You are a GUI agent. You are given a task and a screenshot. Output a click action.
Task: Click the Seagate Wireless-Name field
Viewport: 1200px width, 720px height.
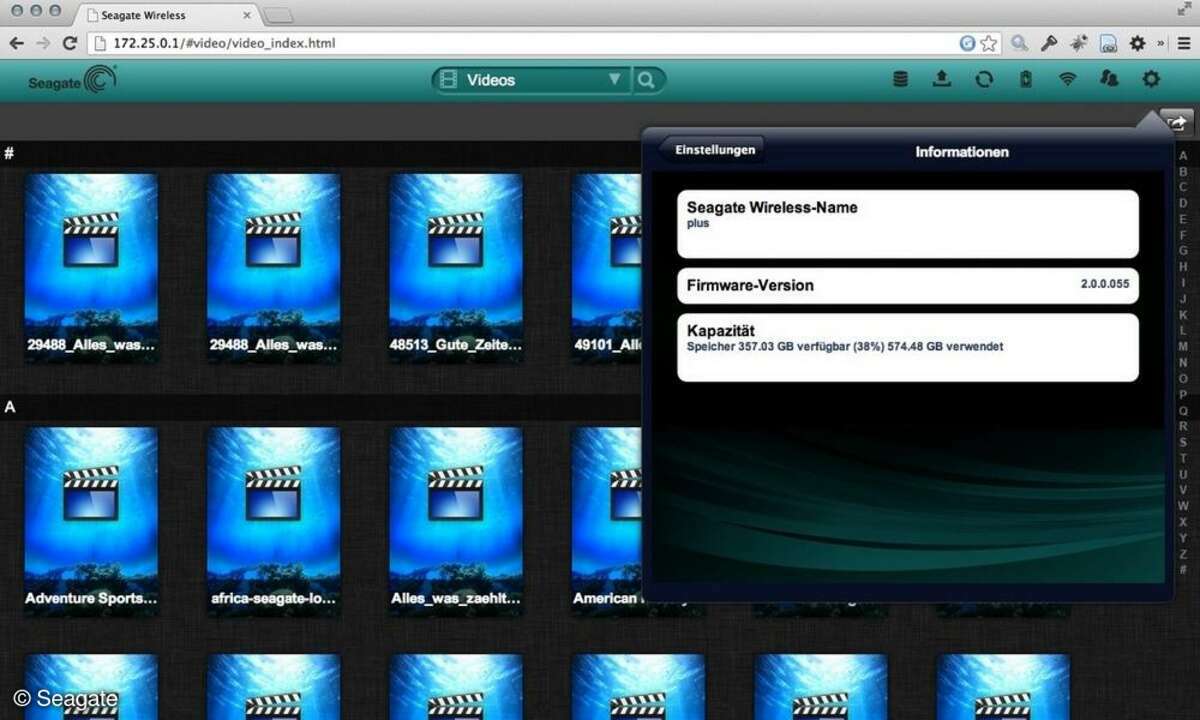pyautogui.click(x=908, y=224)
